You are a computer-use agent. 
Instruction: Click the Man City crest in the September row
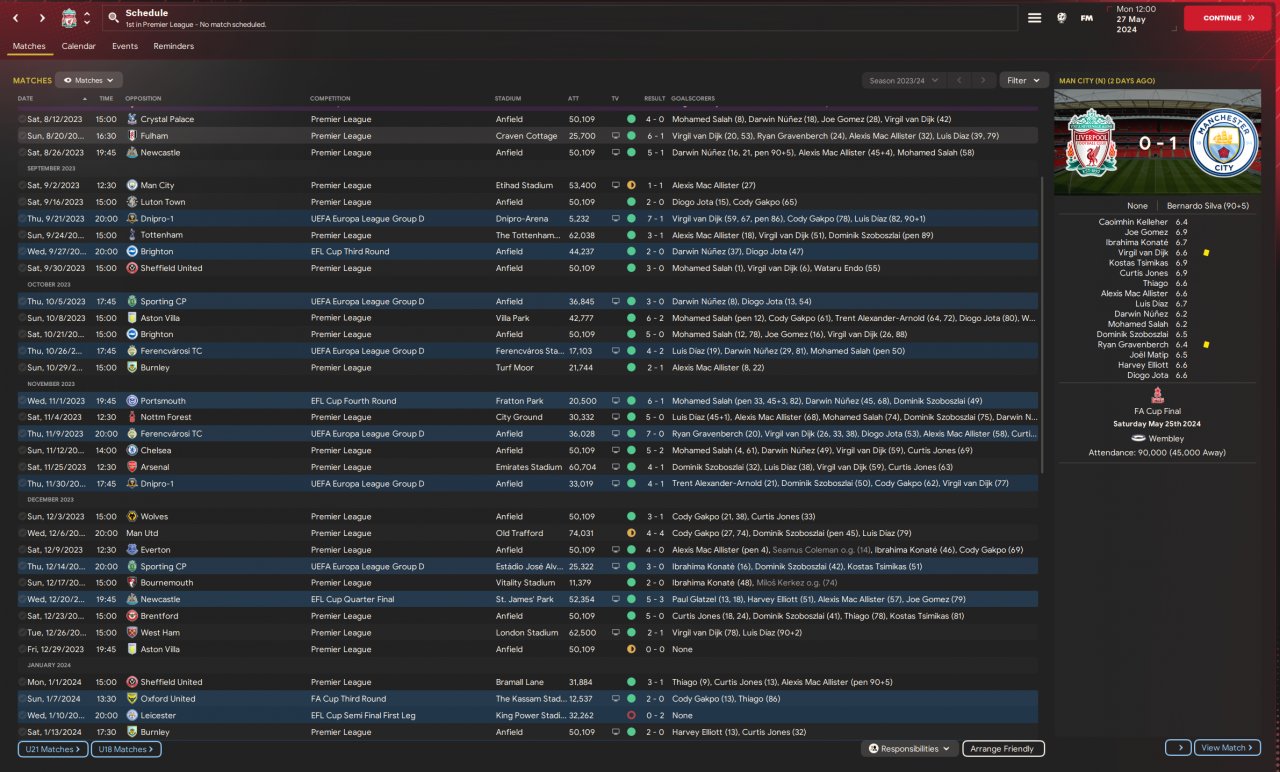(132, 185)
